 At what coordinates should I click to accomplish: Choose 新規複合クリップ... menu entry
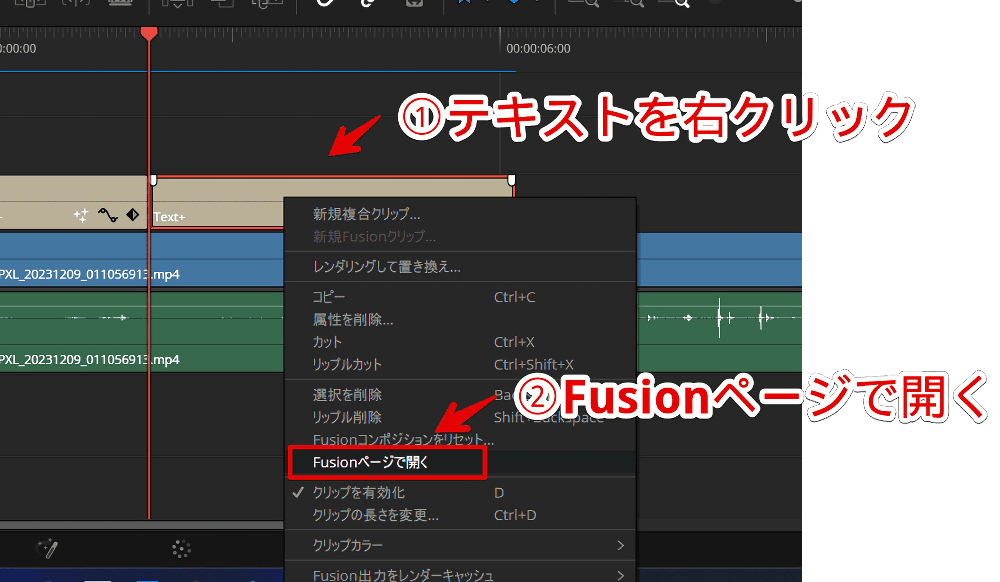[x=366, y=214]
